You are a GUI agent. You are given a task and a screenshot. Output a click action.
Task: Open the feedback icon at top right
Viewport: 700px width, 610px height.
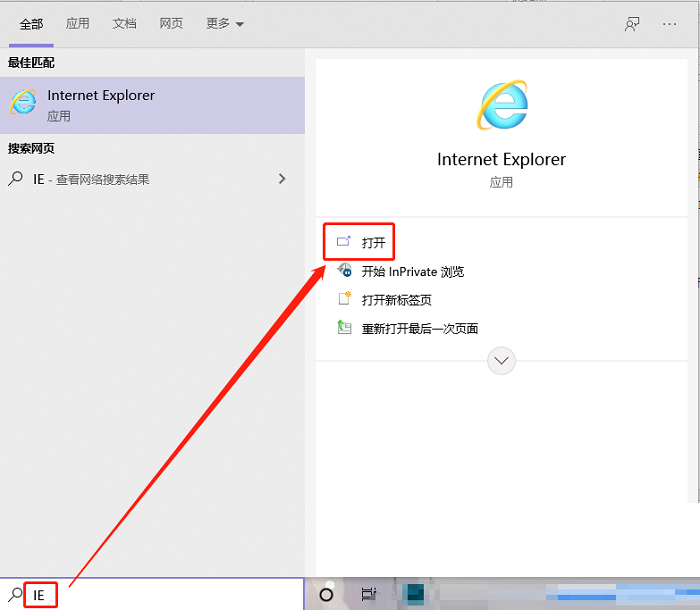[632, 24]
